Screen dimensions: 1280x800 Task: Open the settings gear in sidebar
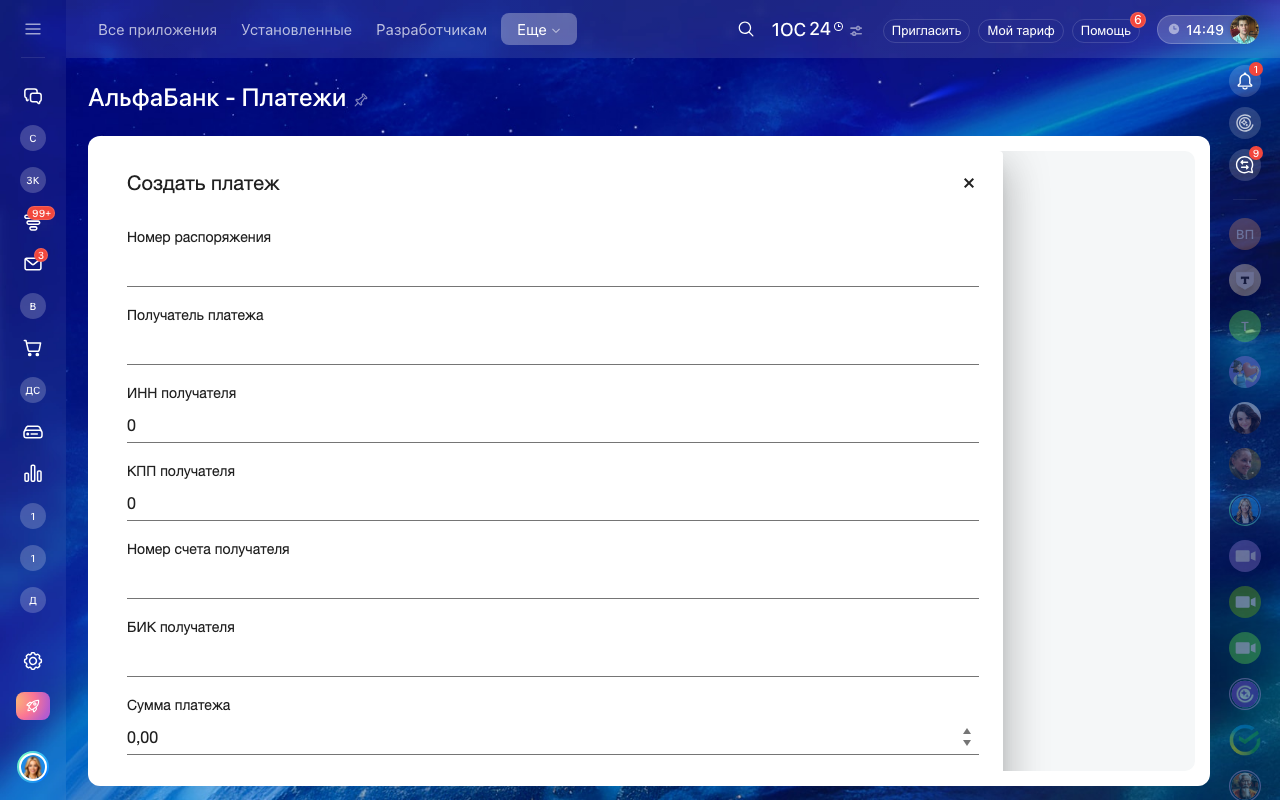(33, 661)
